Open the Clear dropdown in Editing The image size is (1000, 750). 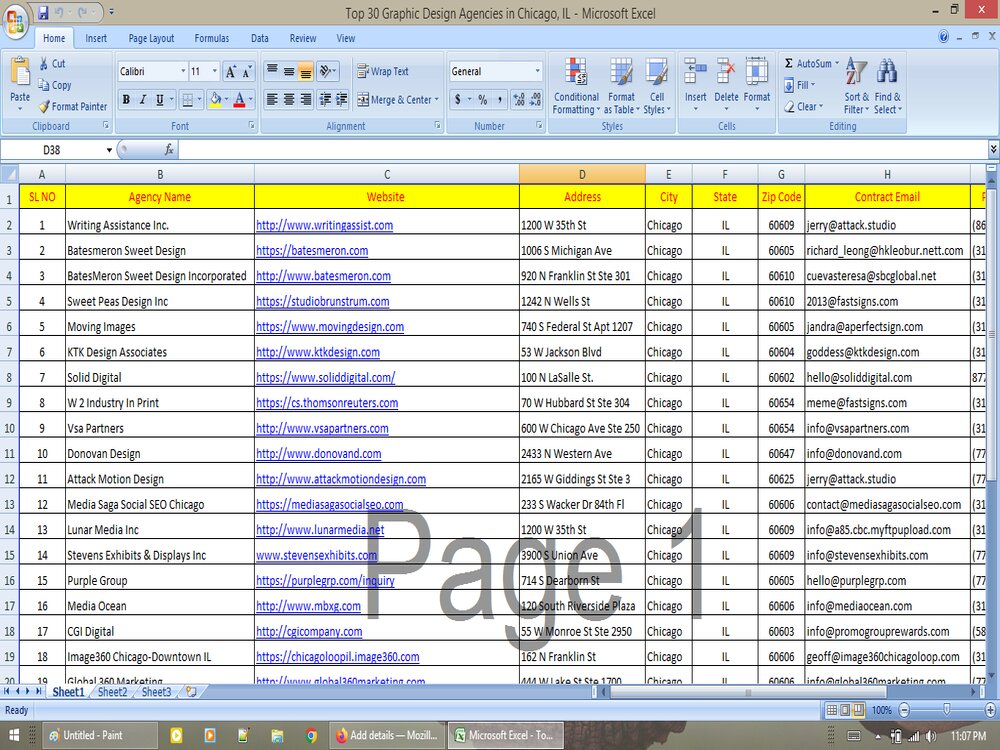point(804,107)
